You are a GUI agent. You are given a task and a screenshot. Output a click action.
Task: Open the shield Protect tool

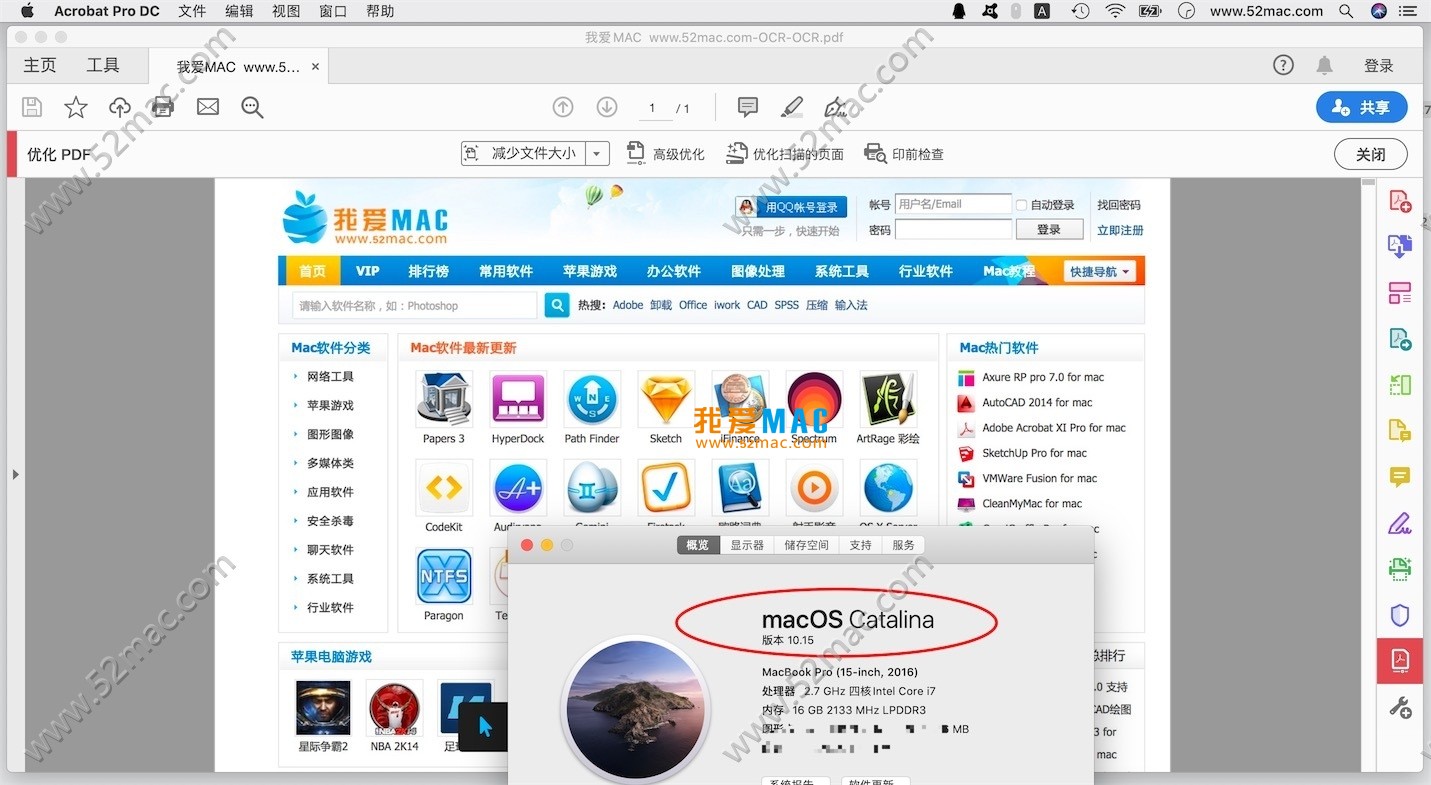pos(1400,615)
